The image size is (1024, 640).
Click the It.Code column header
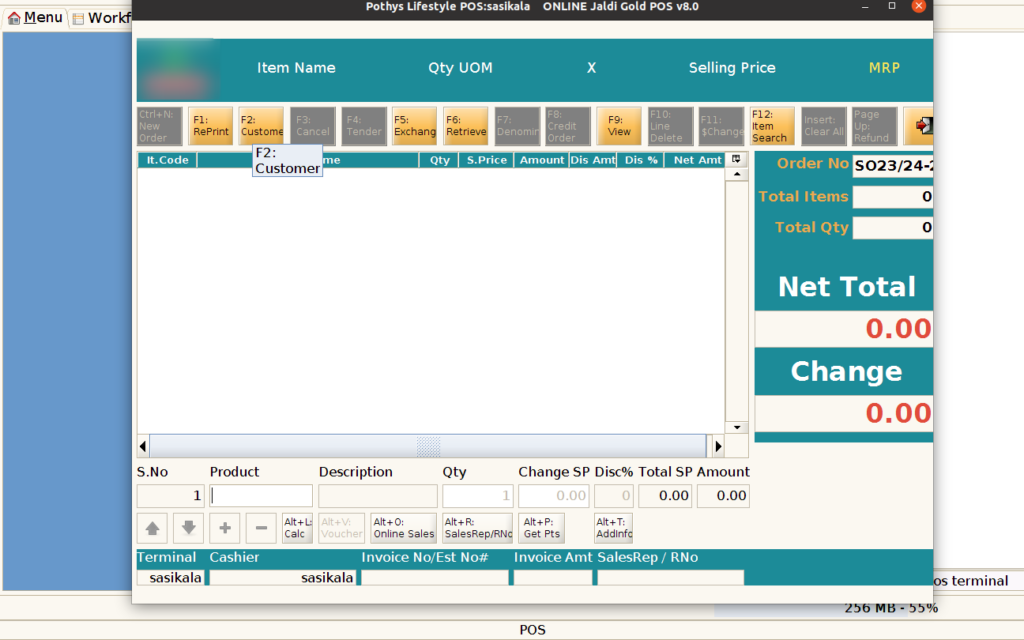pos(167,160)
